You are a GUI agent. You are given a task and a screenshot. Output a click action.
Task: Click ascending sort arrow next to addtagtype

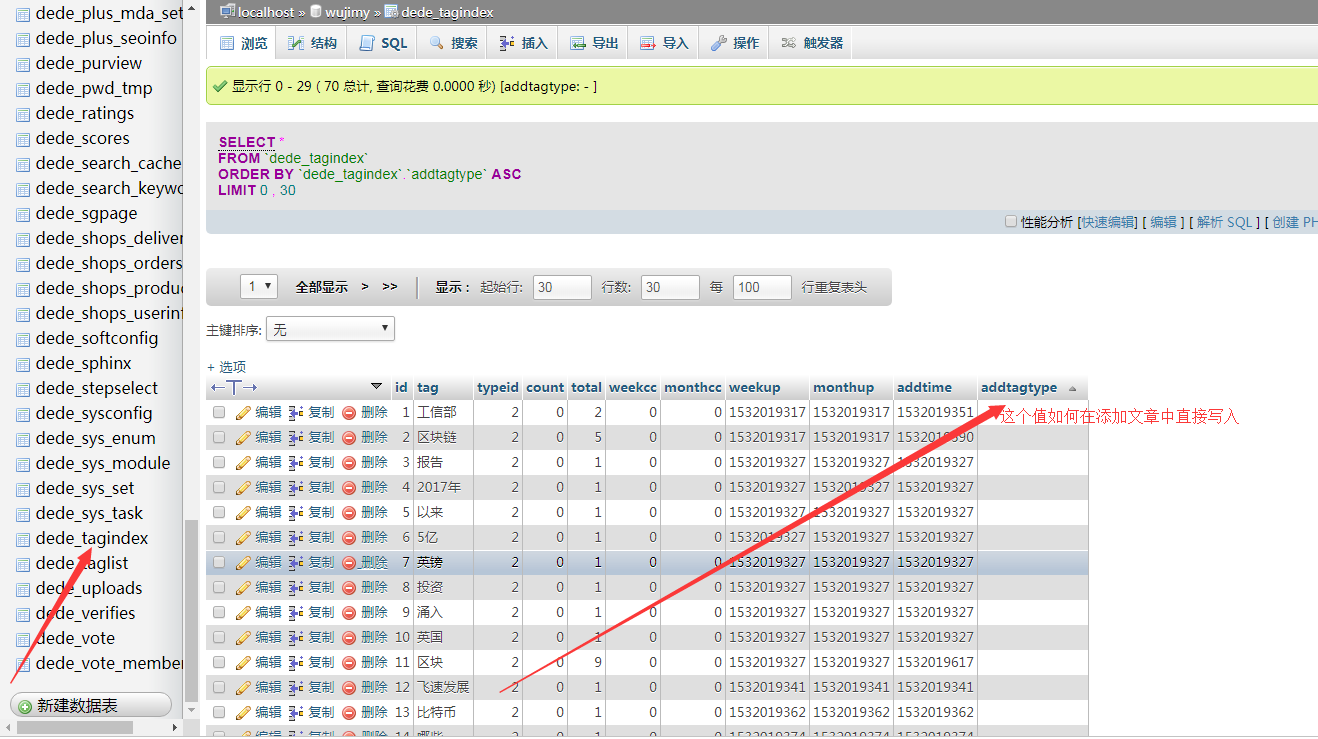(1072, 388)
